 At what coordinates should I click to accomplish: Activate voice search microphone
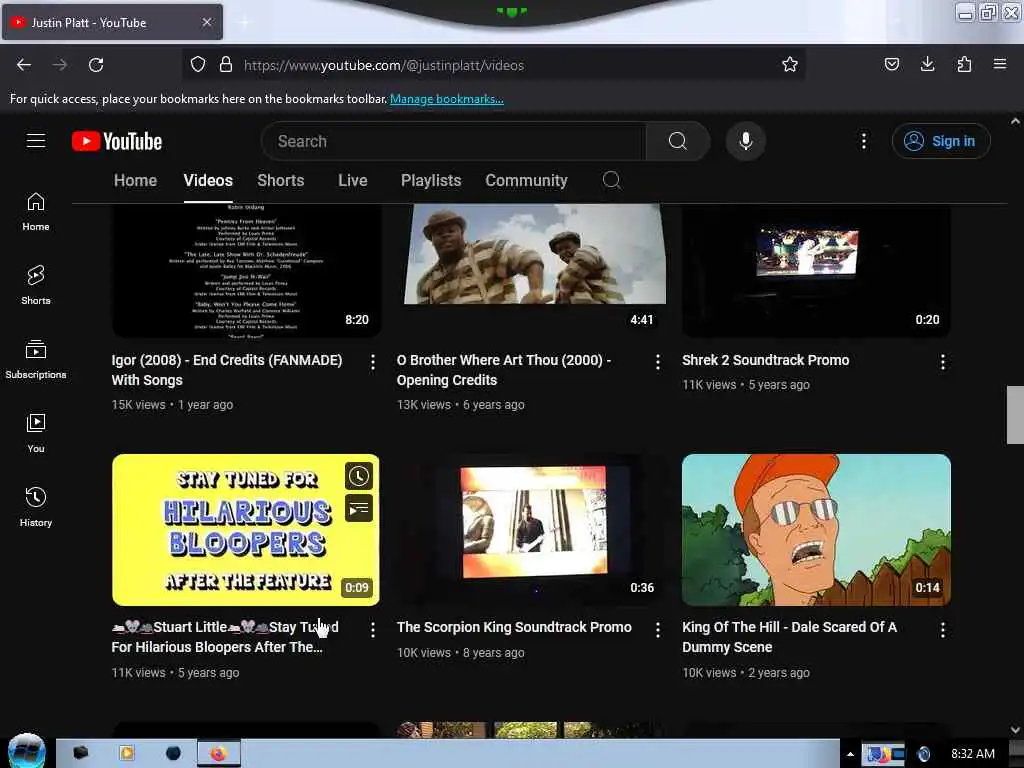746,141
